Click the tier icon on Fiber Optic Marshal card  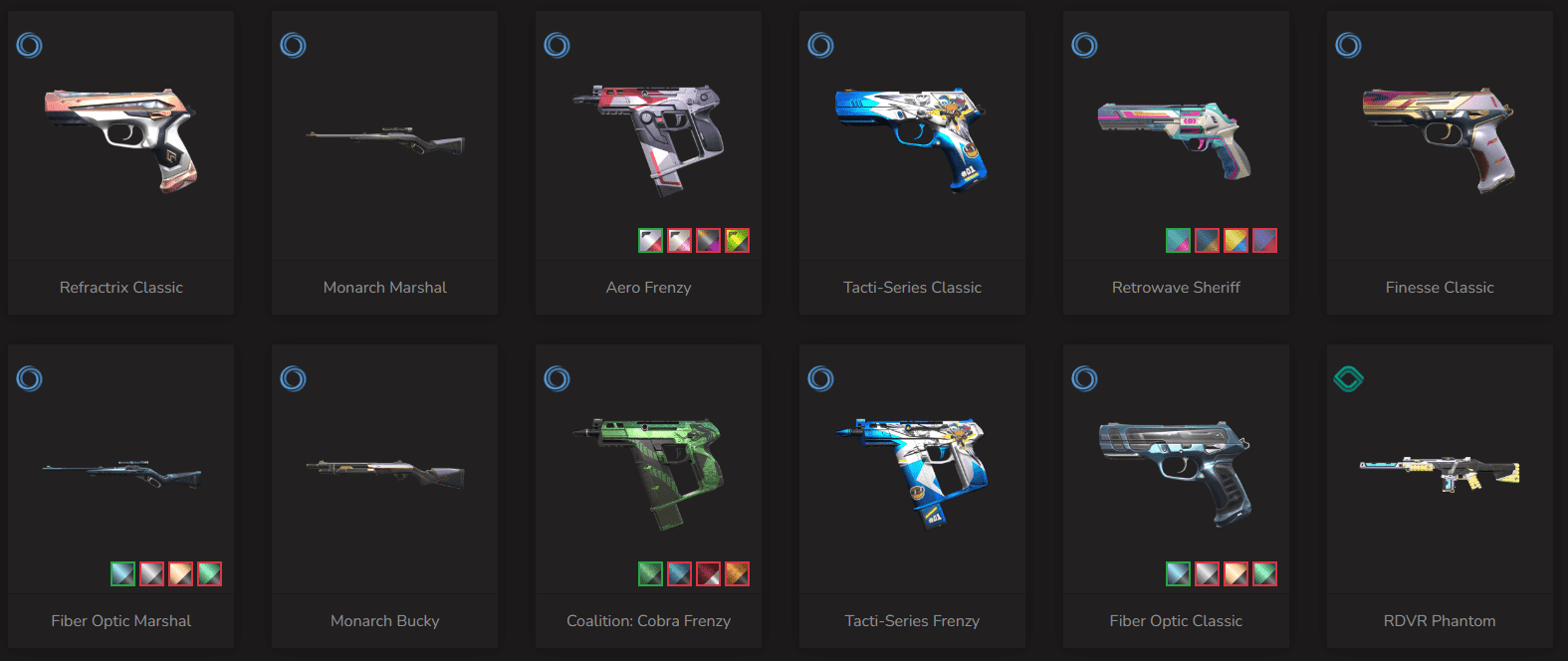click(30, 378)
